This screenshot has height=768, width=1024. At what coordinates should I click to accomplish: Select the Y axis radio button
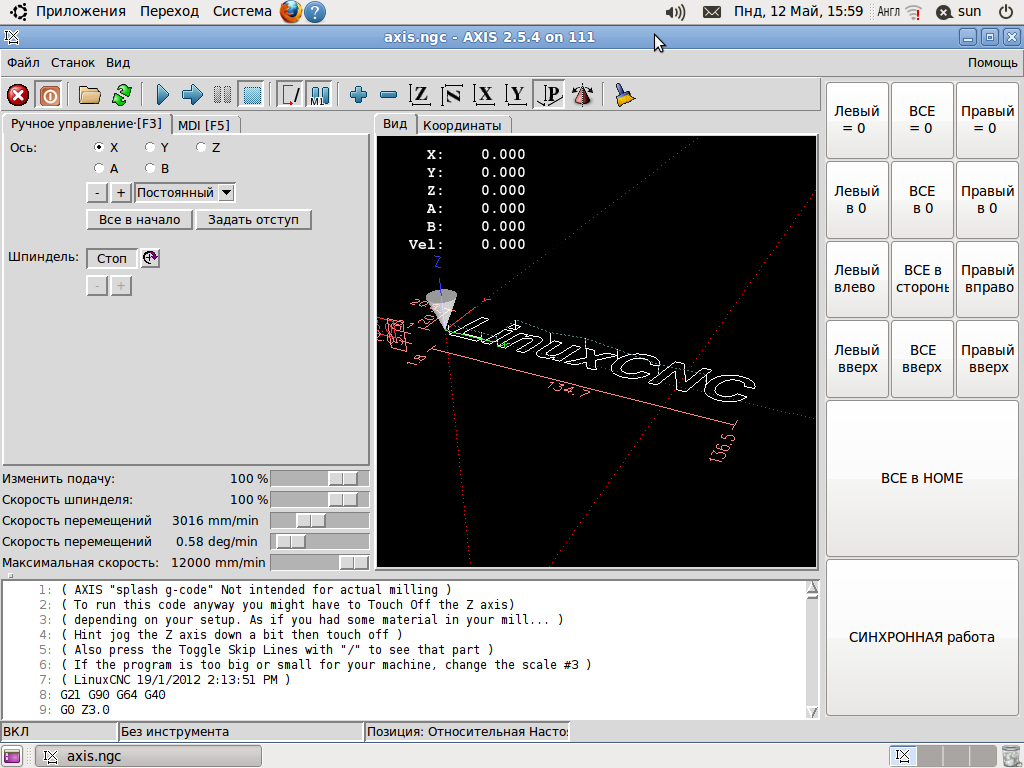coord(151,148)
